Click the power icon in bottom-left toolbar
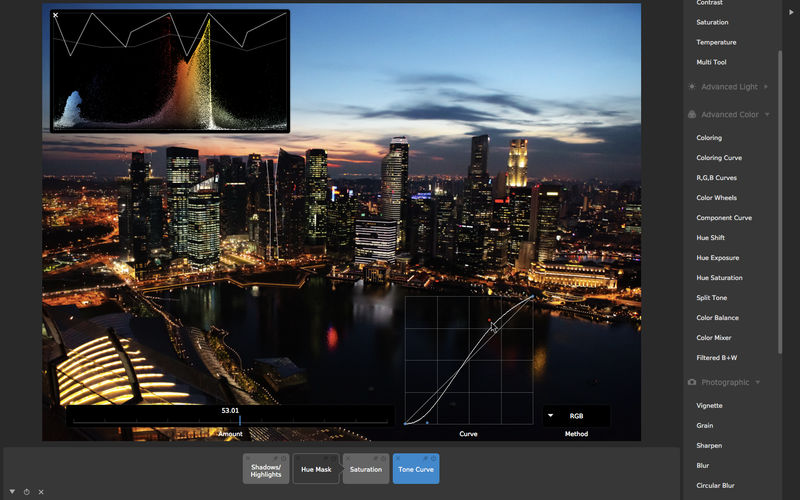The height and width of the screenshot is (500, 800). tap(27, 492)
